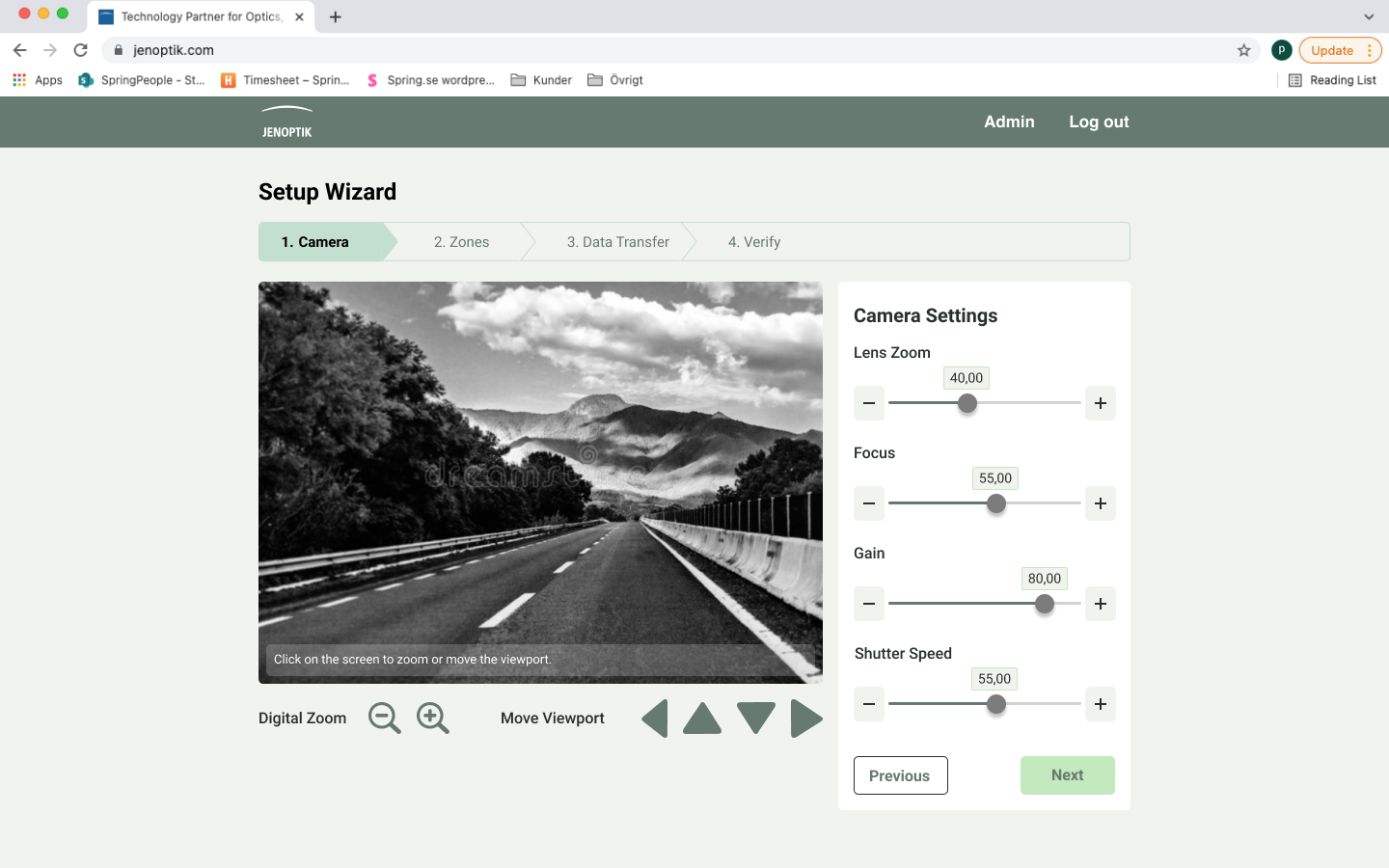This screenshot has height=868, width=1389.
Task: Open the SpringPeople bookmark
Action: [x=142, y=80]
